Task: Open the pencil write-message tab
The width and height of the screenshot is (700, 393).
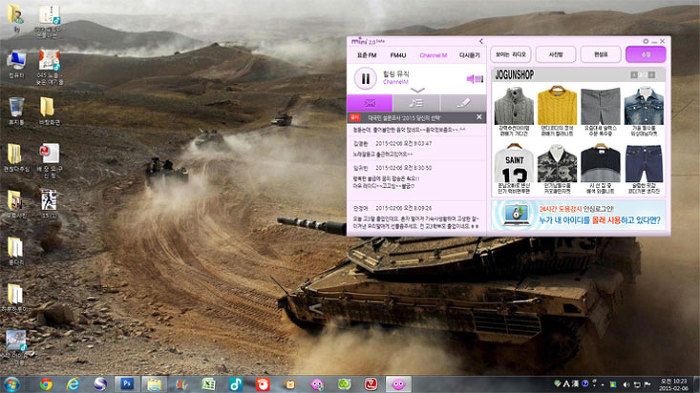Action: pos(463,103)
